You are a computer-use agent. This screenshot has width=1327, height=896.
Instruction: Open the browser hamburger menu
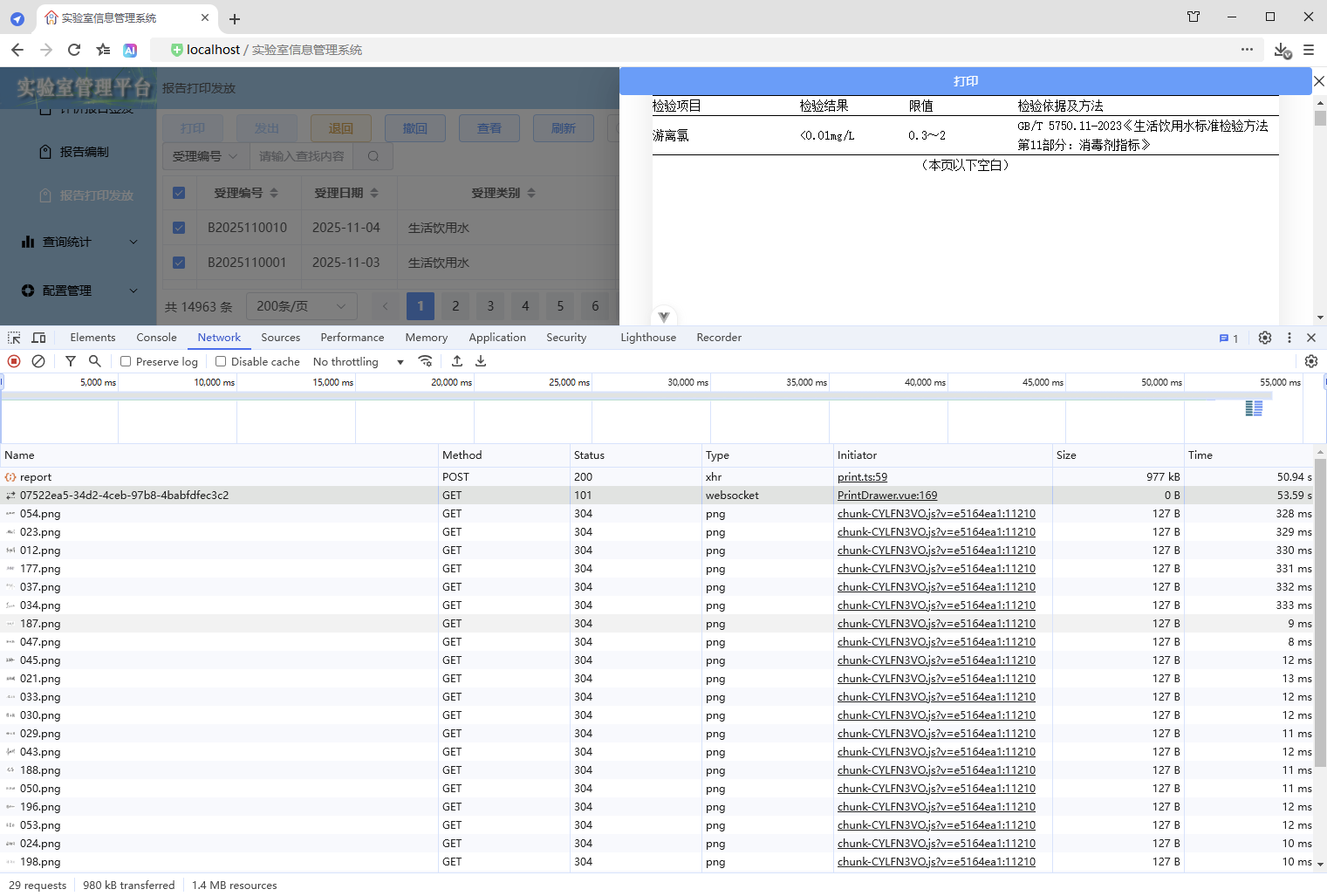point(1309,50)
